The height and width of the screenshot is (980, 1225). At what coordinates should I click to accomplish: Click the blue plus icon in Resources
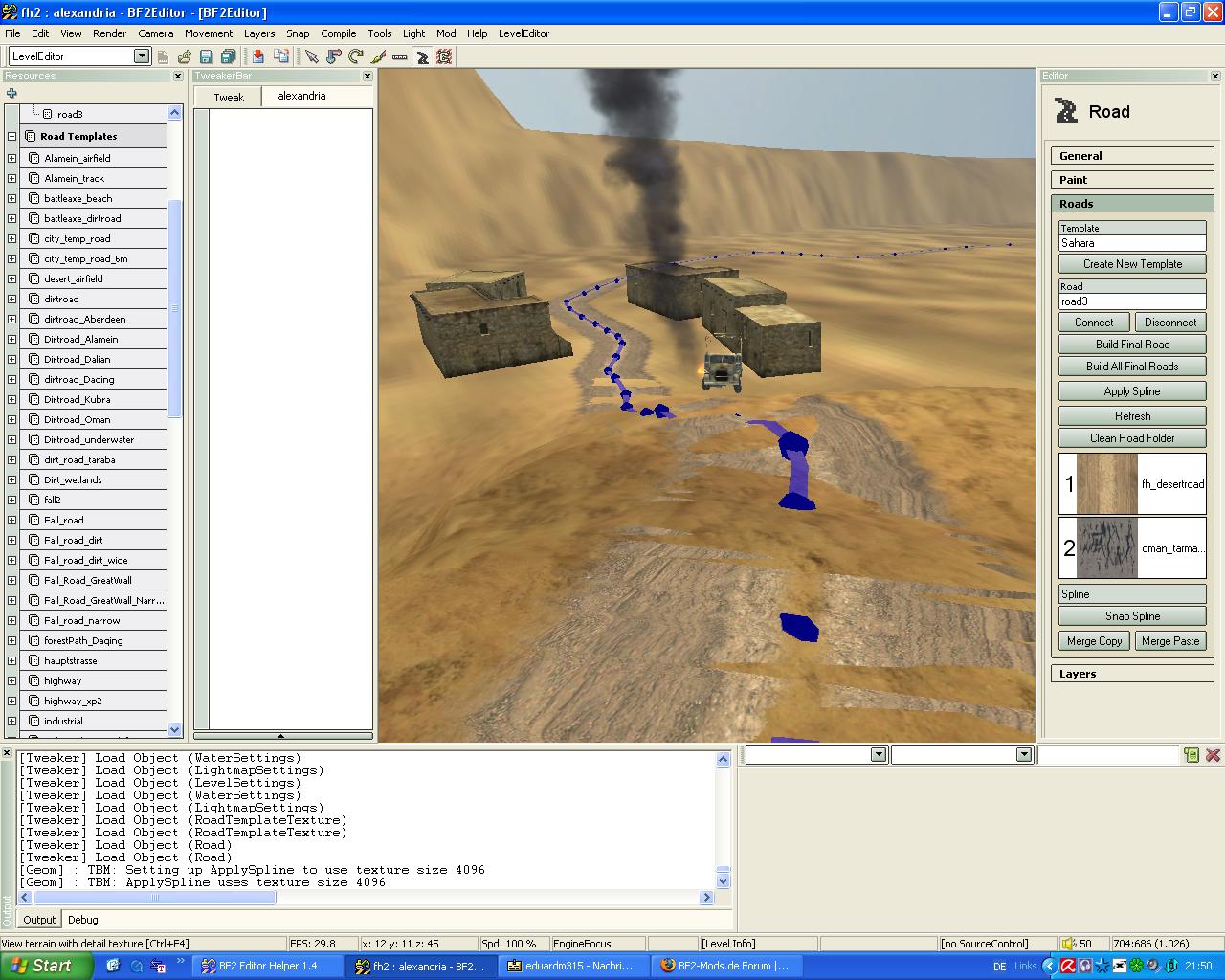pos(11,93)
